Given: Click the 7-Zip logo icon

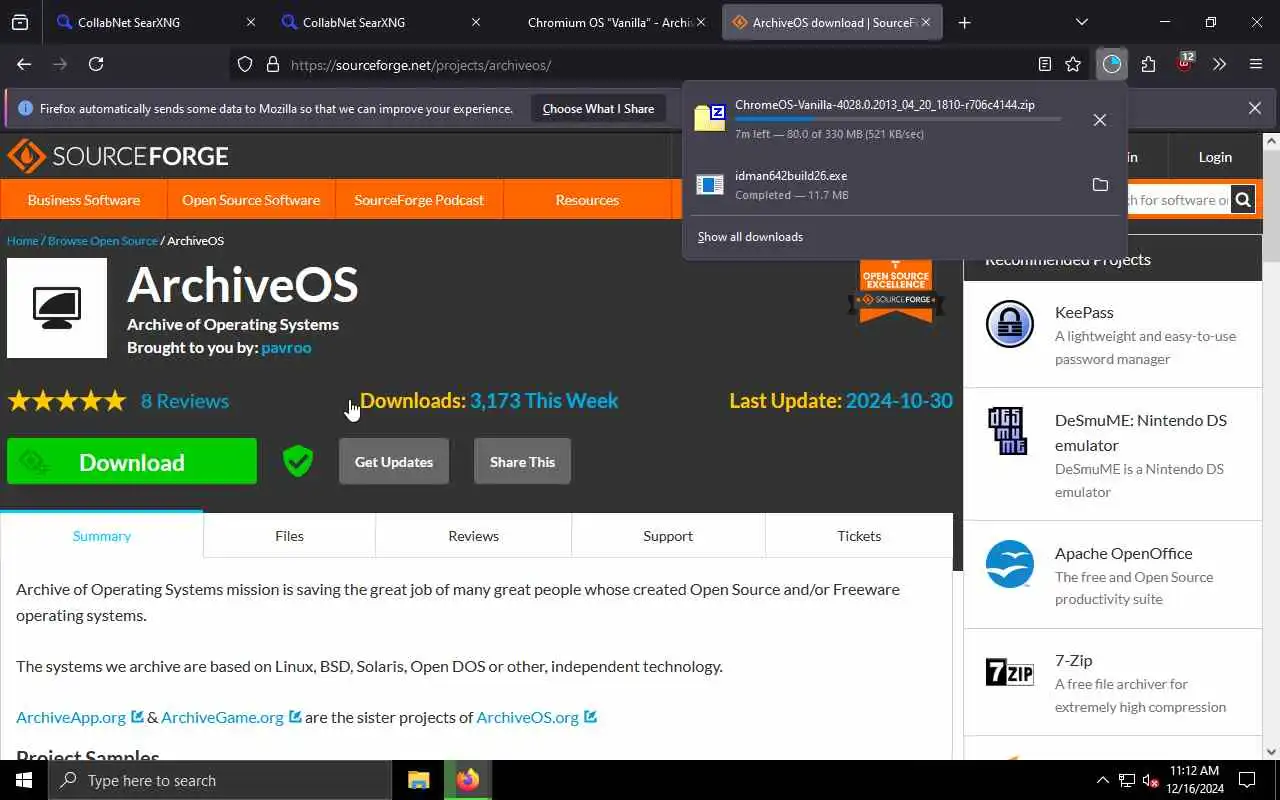Looking at the screenshot, I should tap(1010, 672).
